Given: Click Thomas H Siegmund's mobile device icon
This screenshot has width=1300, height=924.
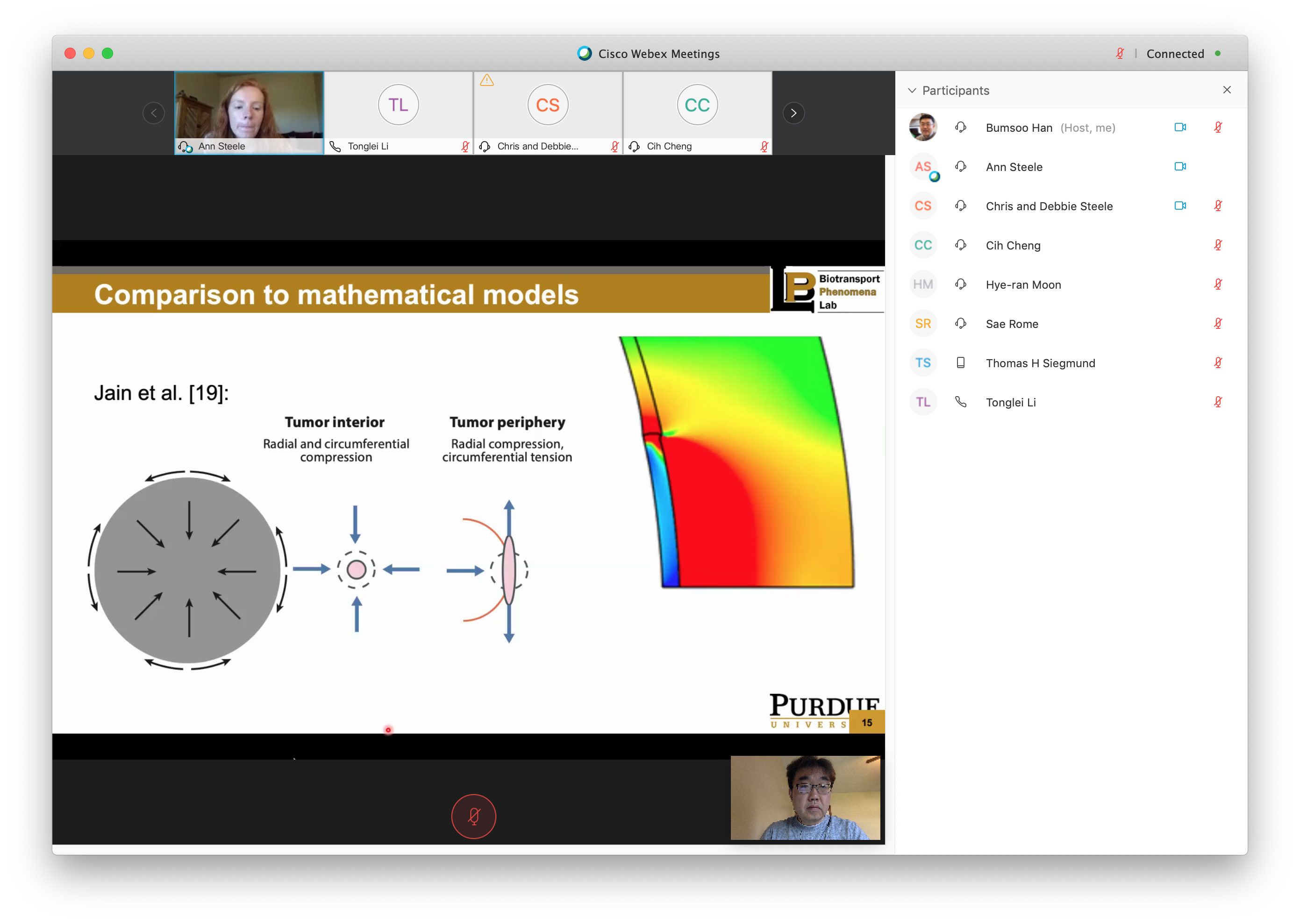Looking at the screenshot, I should [x=961, y=363].
